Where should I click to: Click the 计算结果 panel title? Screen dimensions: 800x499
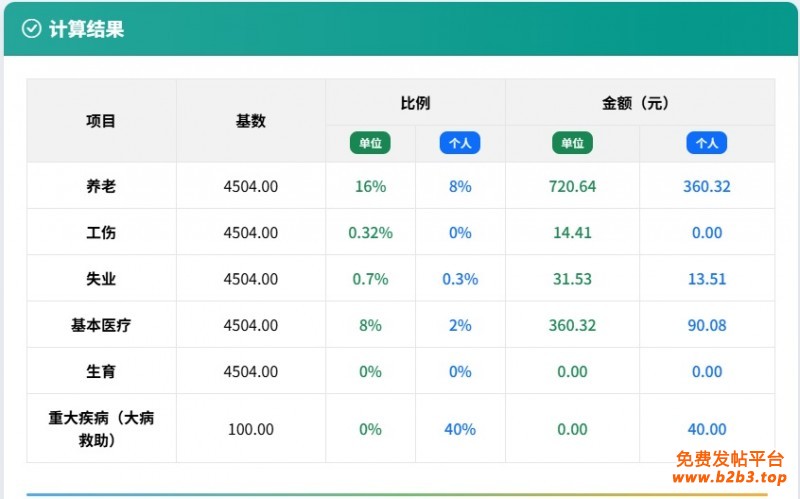pos(86,29)
